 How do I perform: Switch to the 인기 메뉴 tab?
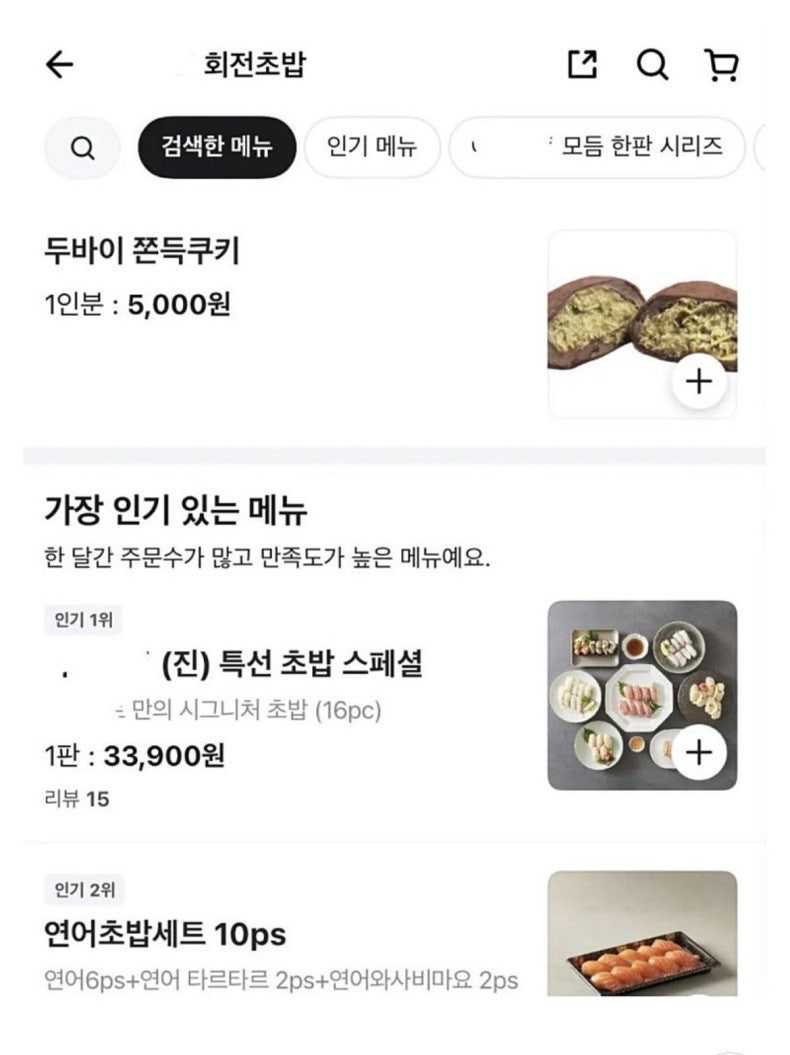coord(371,148)
